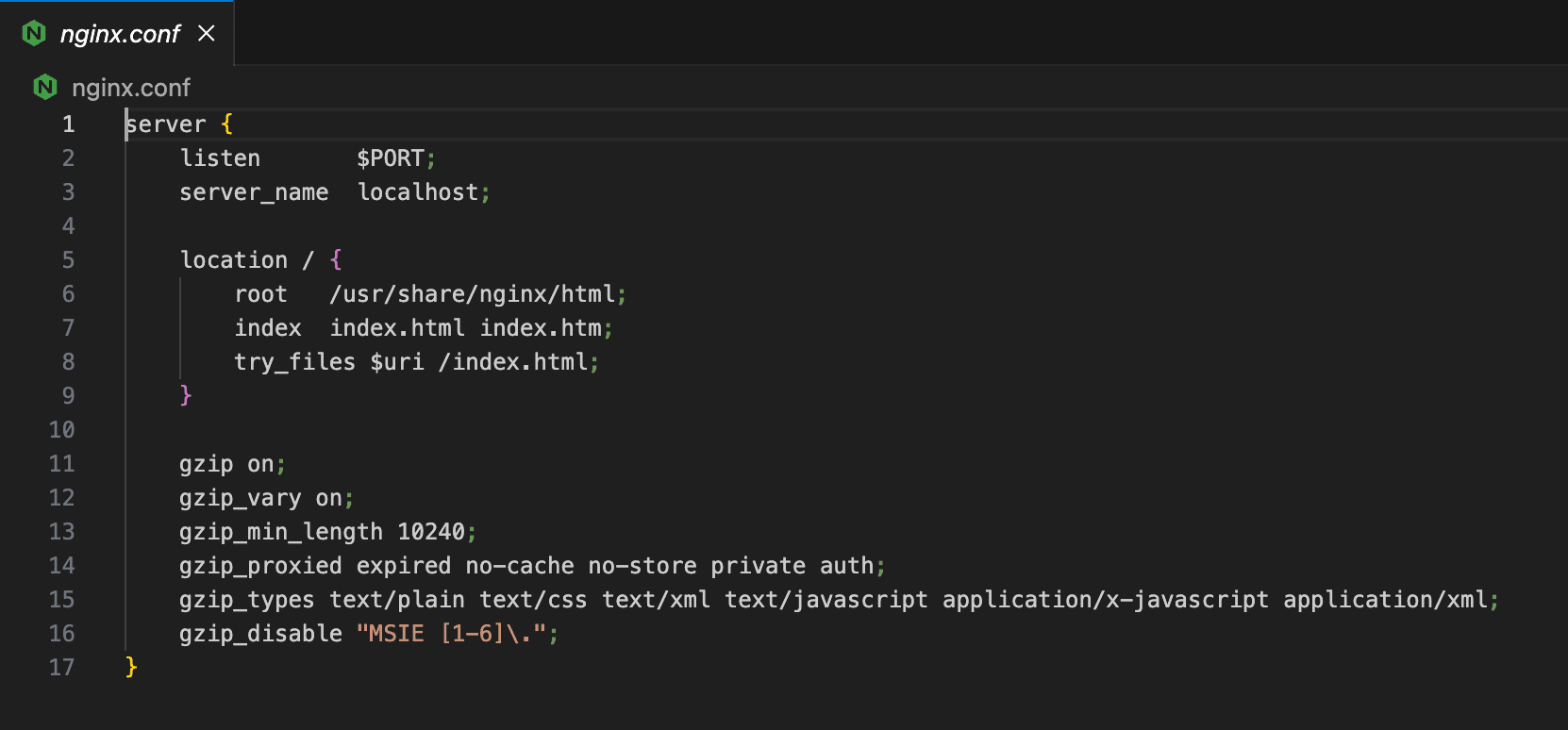Screen dimensions: 1568x730
Task: Click the word localhost on line 3
Action: click(418, 192)
